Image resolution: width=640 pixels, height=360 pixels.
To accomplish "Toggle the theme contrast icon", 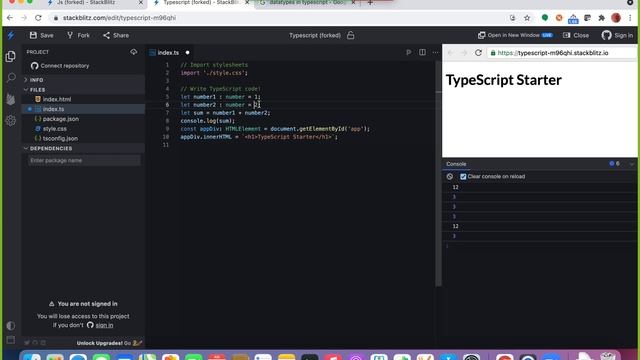I will pyautogui.click(x=11, y=326).
